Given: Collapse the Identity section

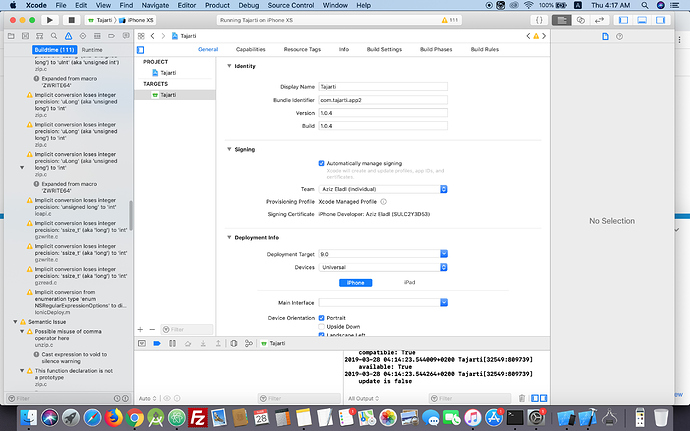Looking at the screenshot, I should (229, 66).
